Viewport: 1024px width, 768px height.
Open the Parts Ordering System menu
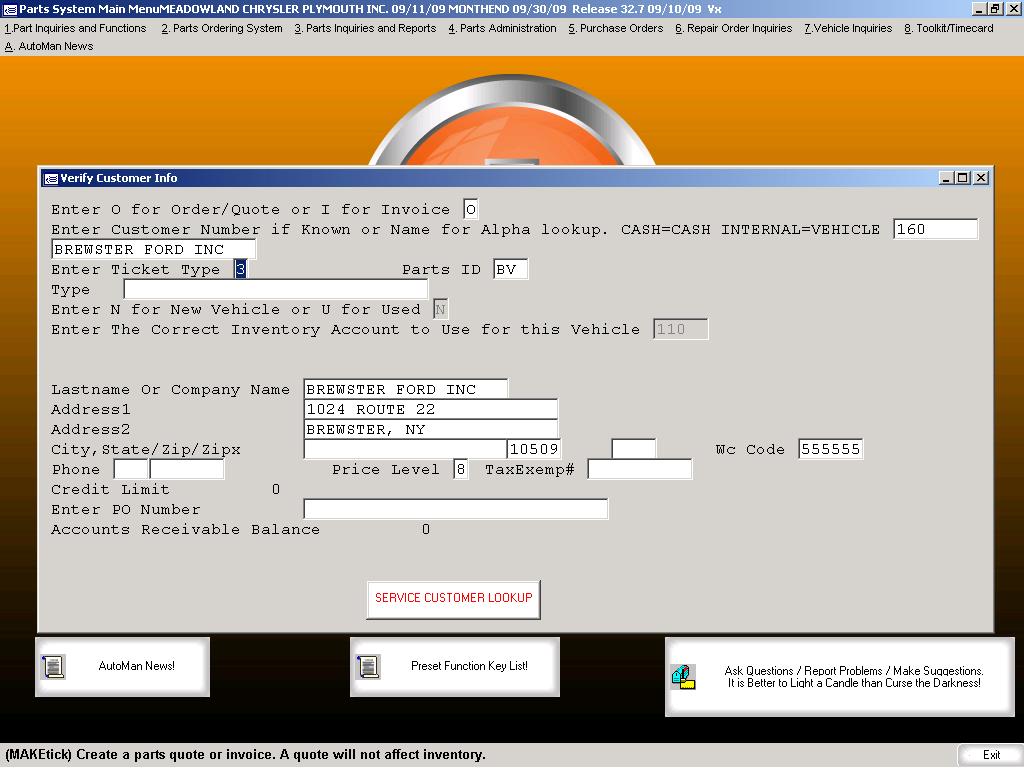click(x=222, y=28)
